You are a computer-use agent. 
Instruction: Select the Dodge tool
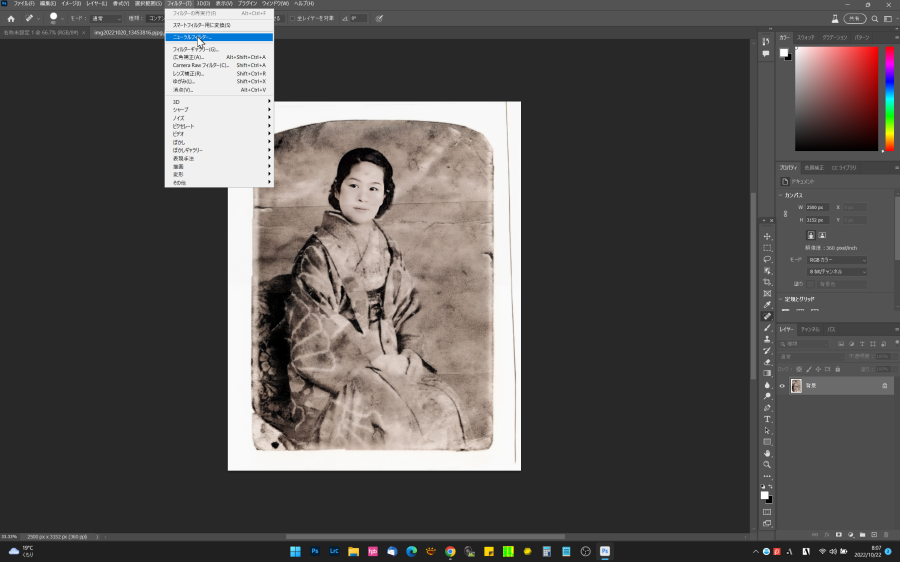(767, 396)
